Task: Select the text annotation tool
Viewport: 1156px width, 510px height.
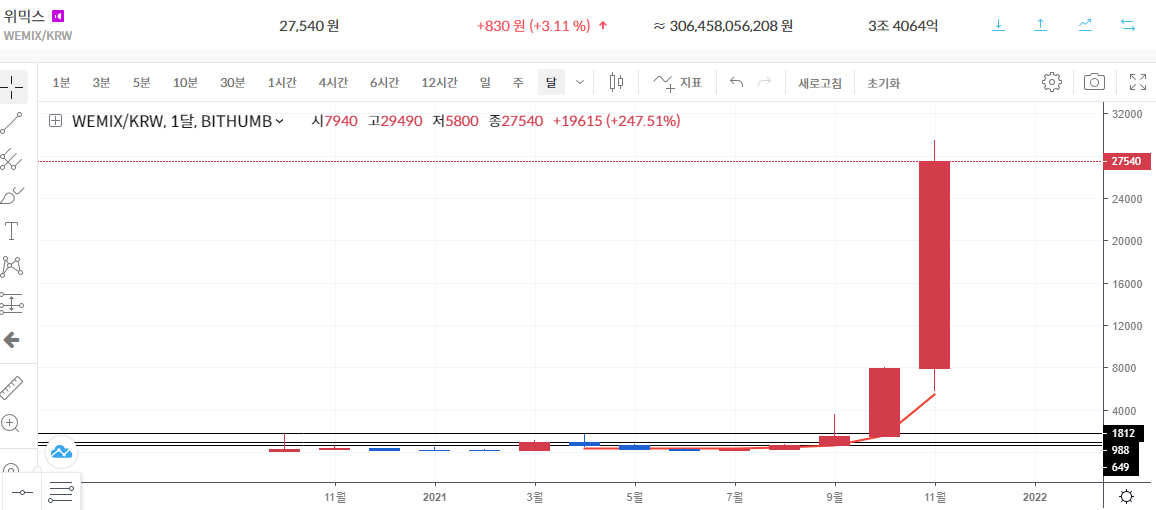Action: [12, 231]
